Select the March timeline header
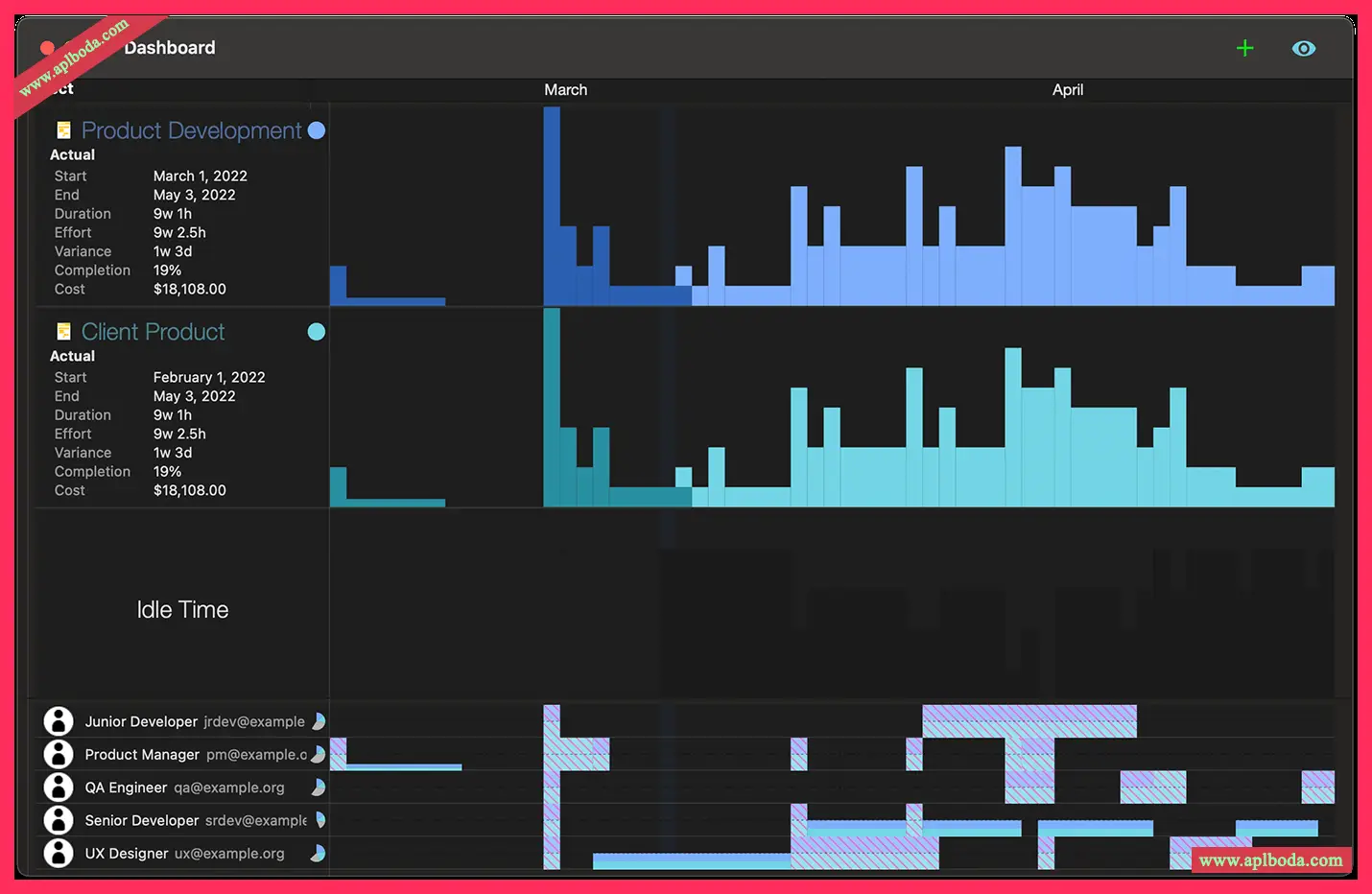Image resolution: width=1372 pixels, height=894 pixels. (x=566, y=89)
